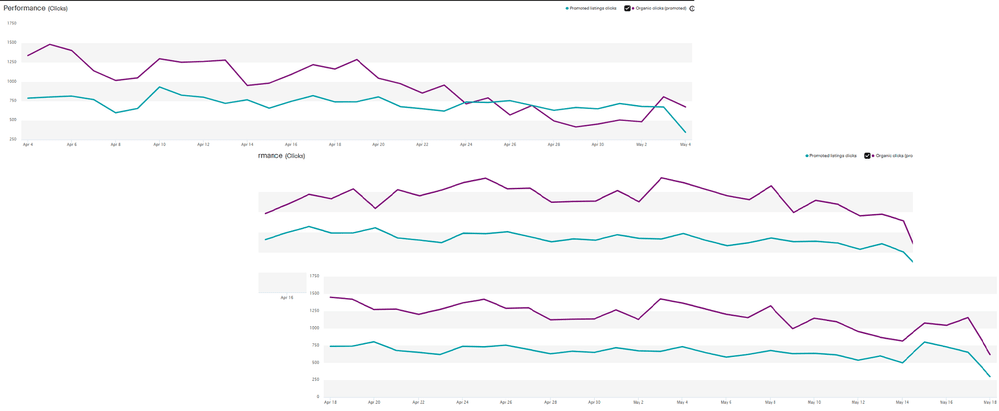The image size is (999, 411).
Task: Click the 'Performance (Clicks)' title of top chart
Action: click(36, 8)
